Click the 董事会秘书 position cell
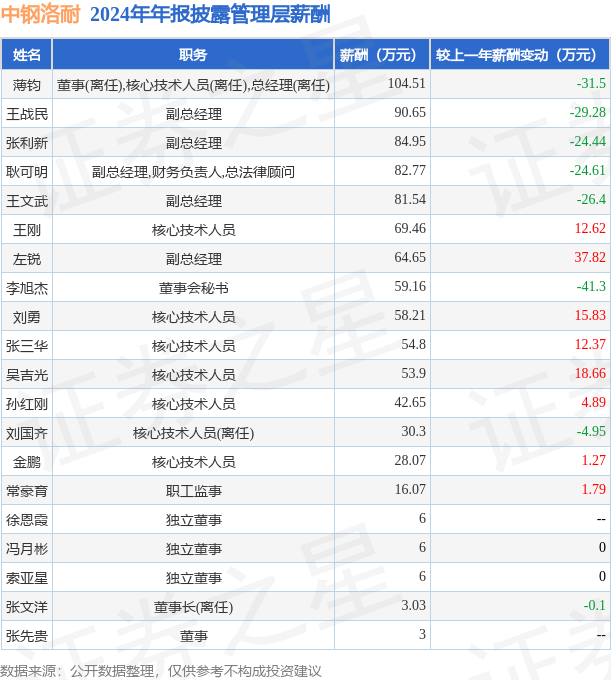Image resolution: width=611 pixels, height=680 pixels. [x=193, y=288]
